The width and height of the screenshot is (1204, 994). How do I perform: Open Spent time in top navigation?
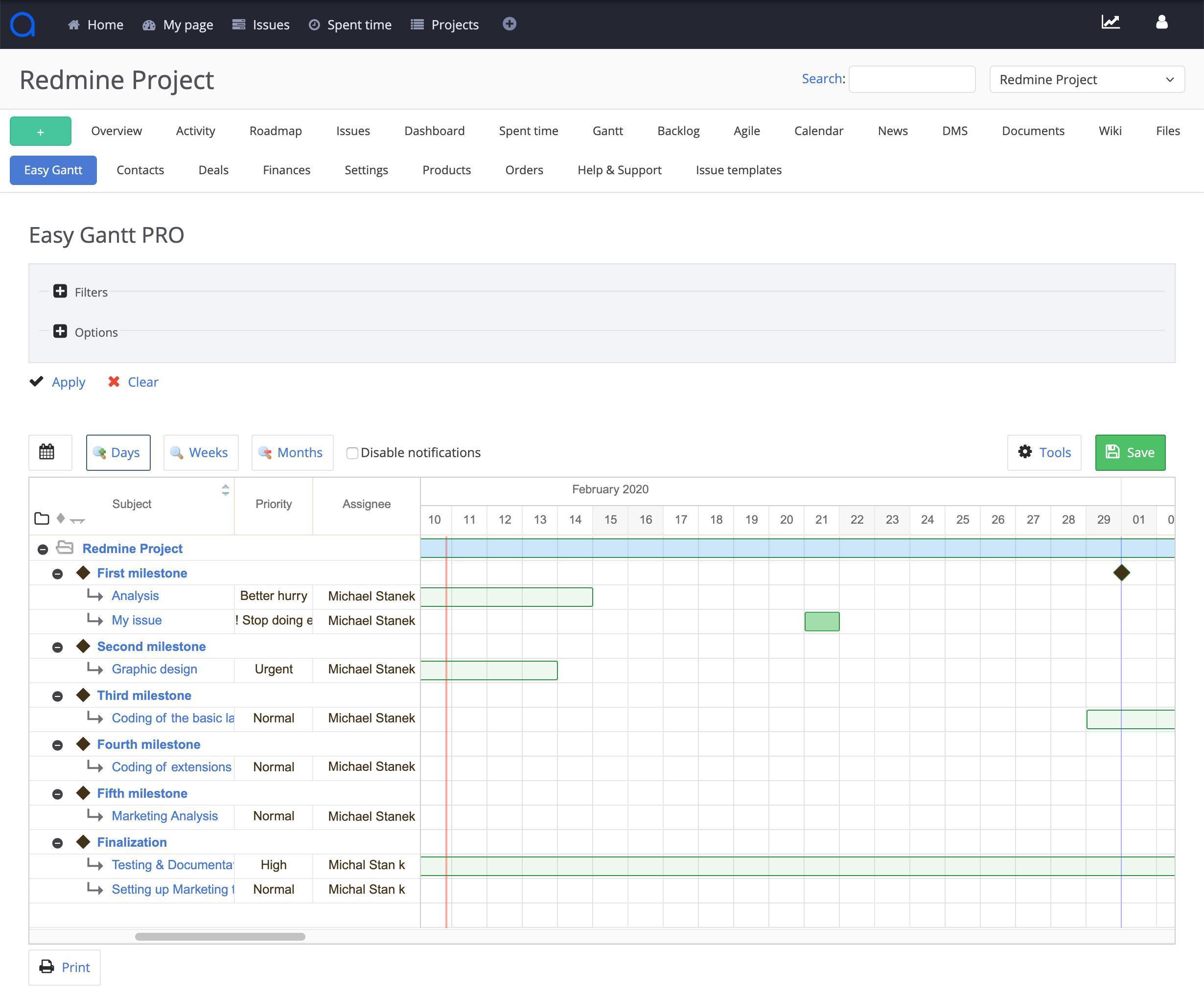(350, 24)
